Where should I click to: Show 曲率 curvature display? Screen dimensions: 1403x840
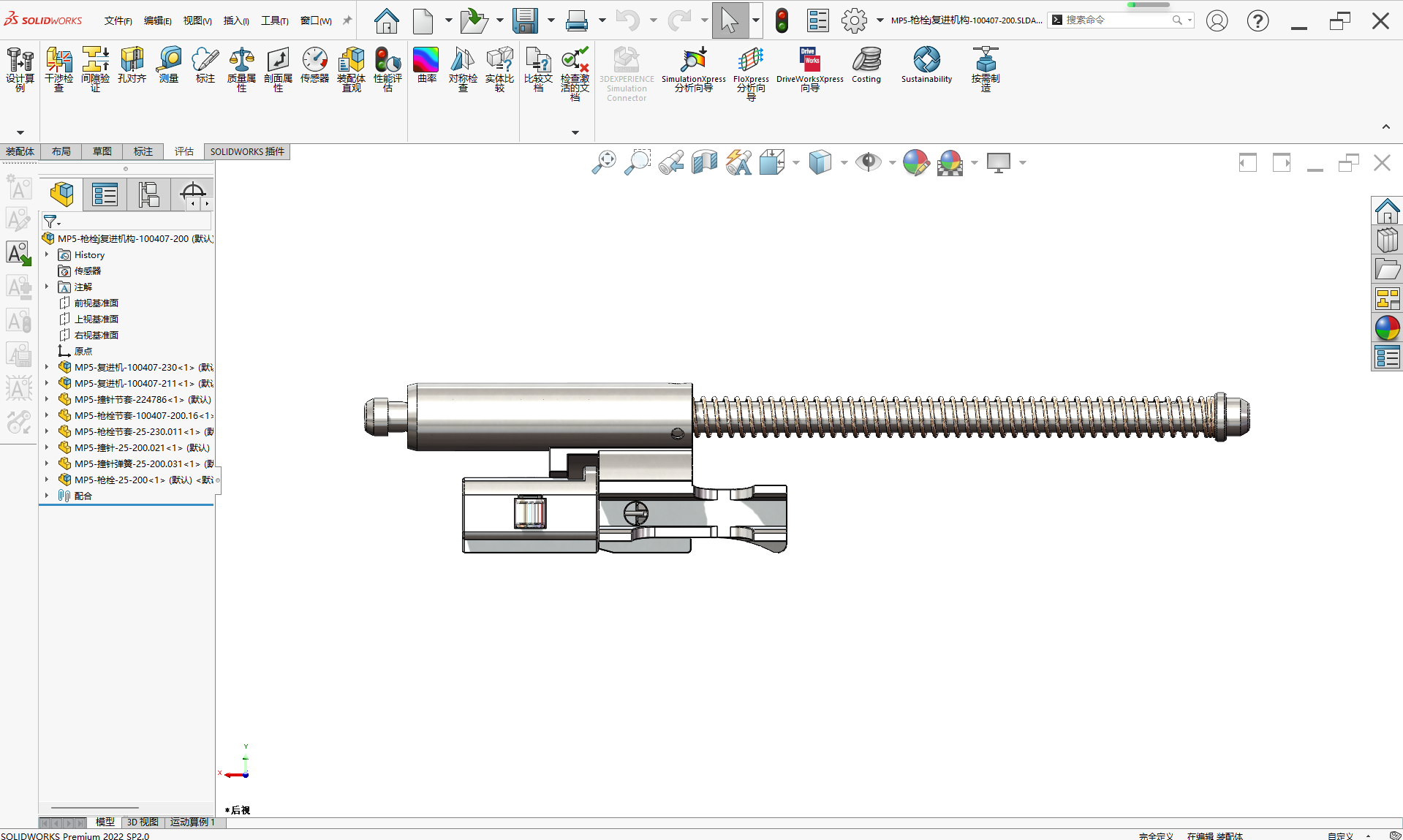[x=426, y=65]
